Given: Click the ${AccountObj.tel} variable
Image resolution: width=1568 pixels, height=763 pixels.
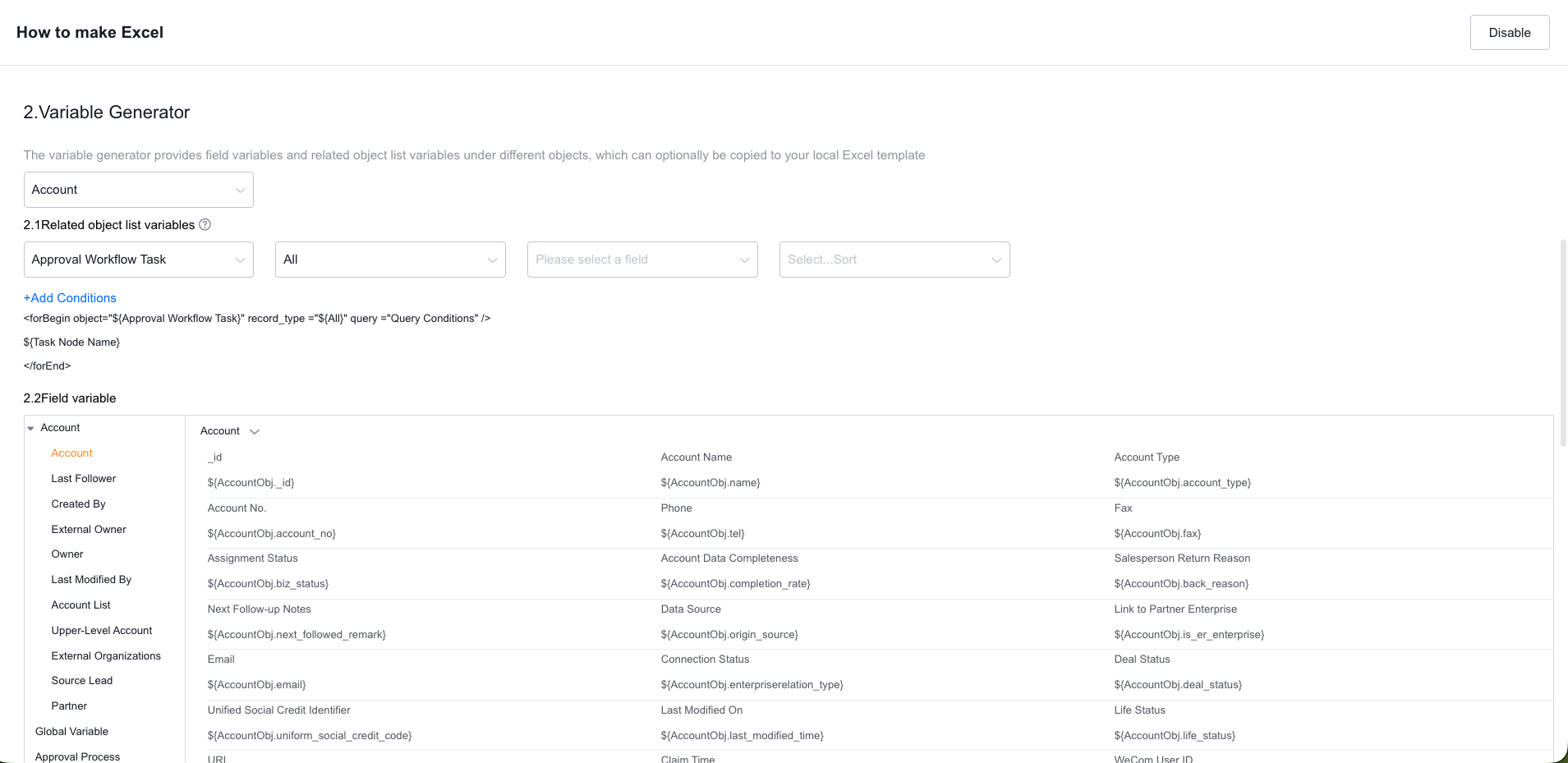Looking at the screenshot, I should point(703,534).
